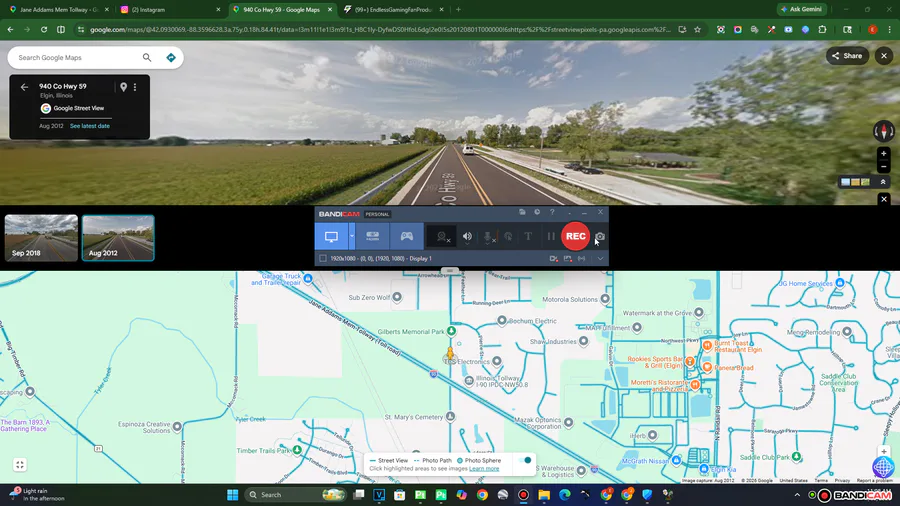Switch to the (2) Instagram tab

171,9
